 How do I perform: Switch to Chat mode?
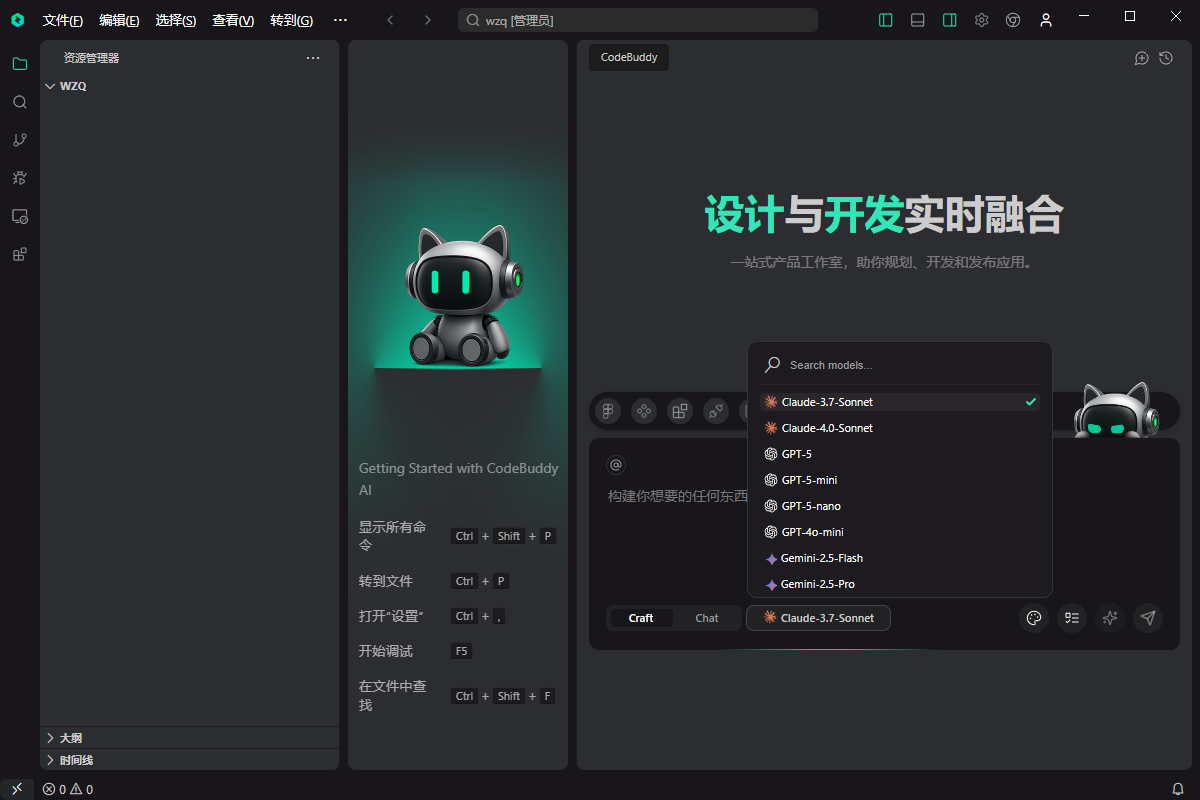pos(707,618)
